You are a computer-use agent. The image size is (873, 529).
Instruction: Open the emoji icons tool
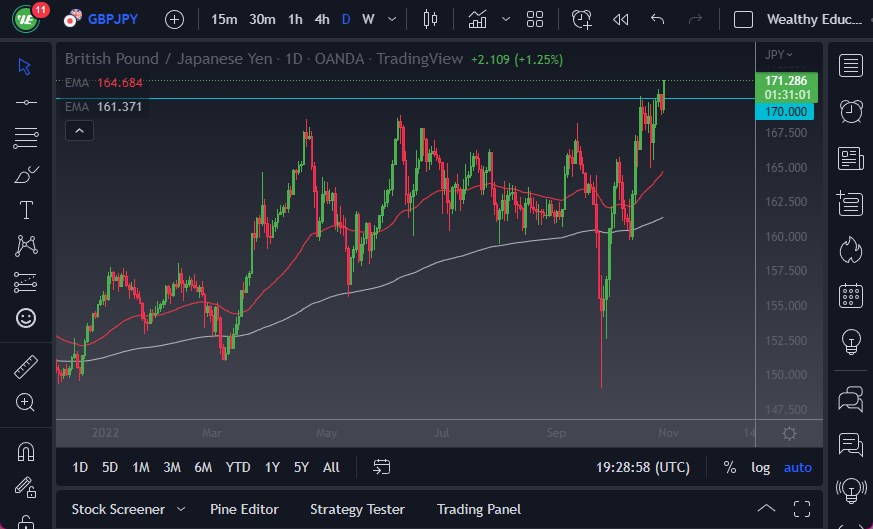pyautogui.click(x=26, y=318)
